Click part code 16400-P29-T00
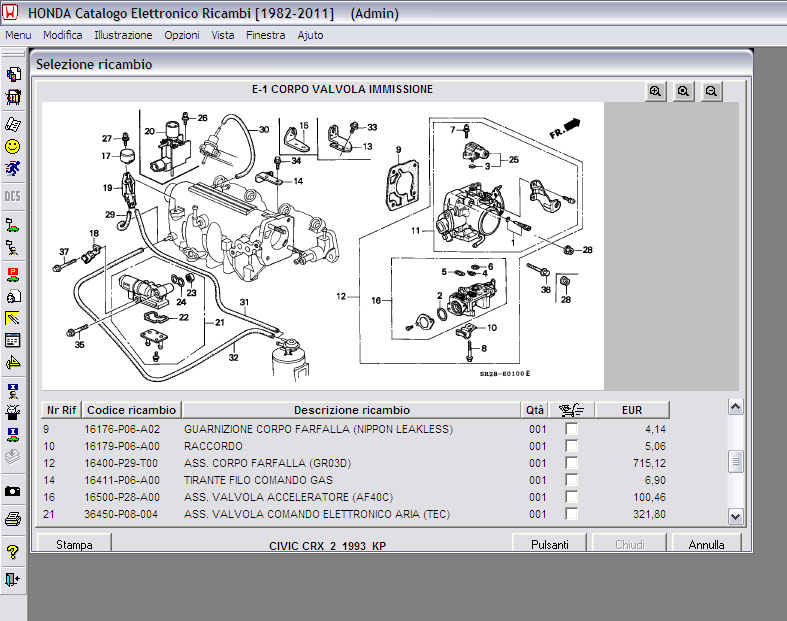Viewport: 787px width, 621px height. coord(121,463)
